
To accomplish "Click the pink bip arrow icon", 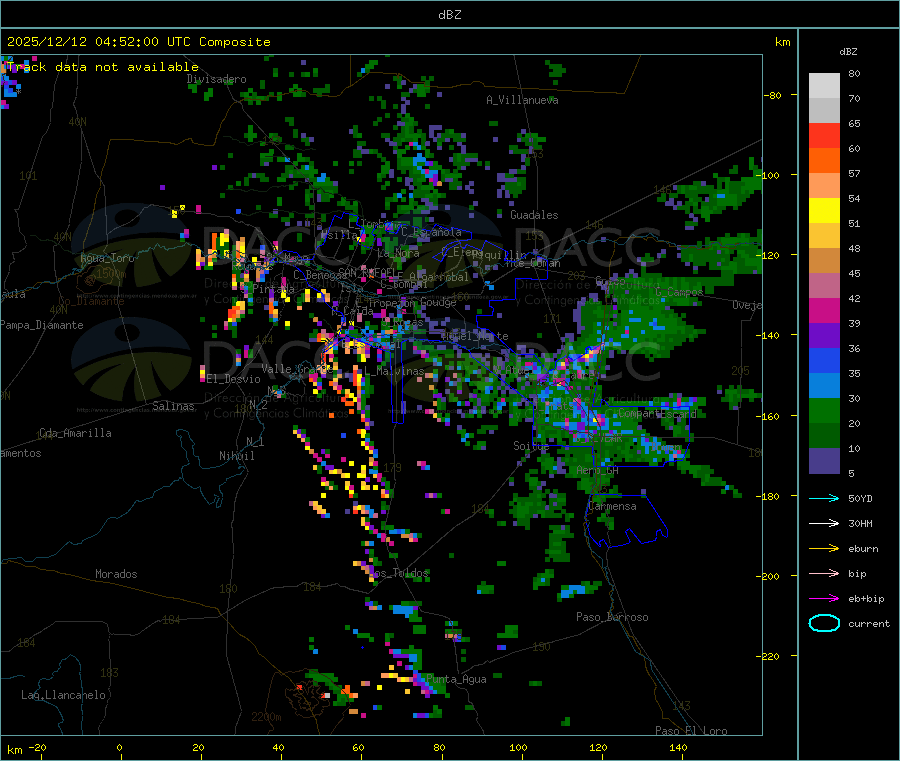I will [824, 573].
